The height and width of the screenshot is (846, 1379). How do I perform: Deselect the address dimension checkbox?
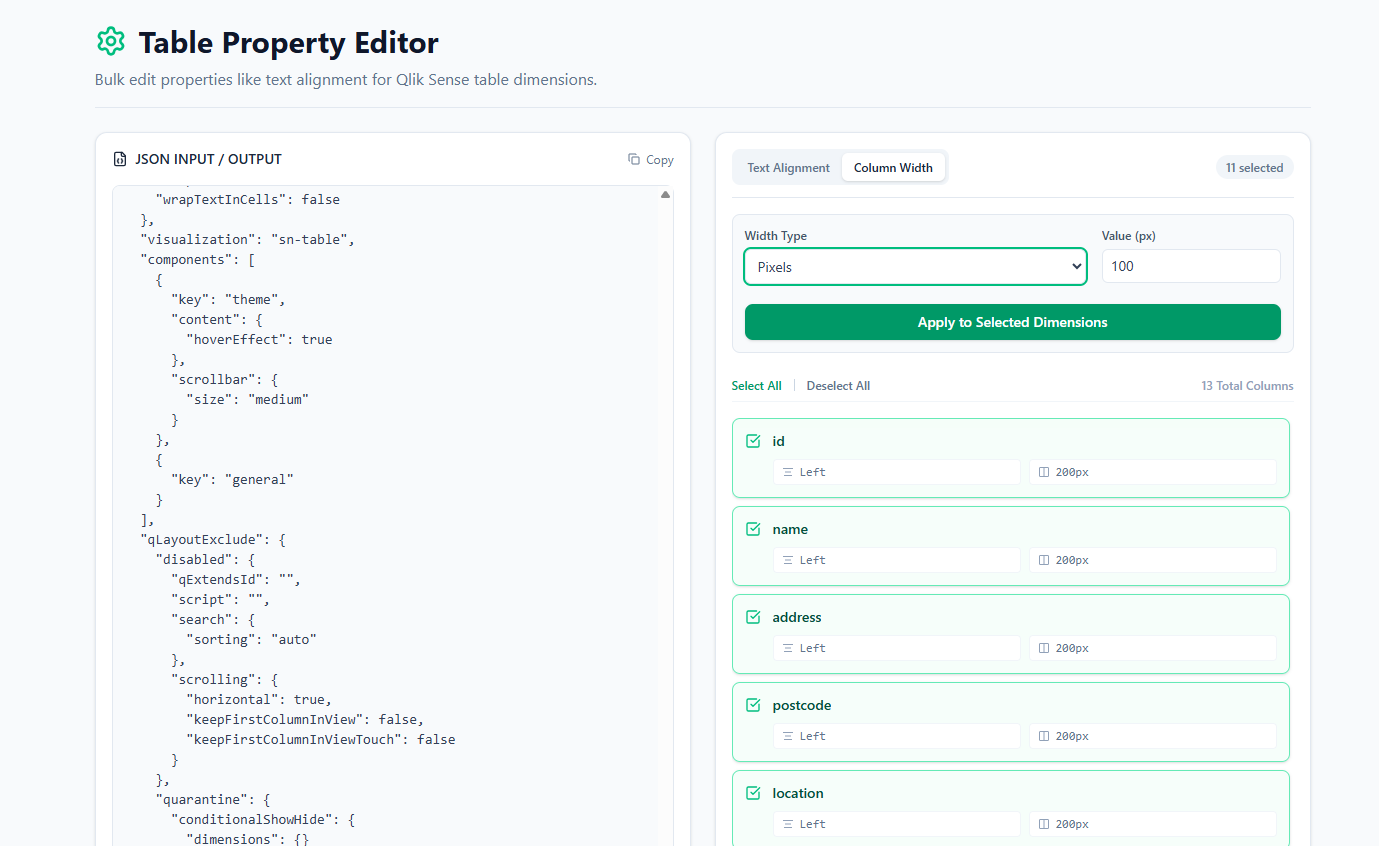(x=753, y=617)
